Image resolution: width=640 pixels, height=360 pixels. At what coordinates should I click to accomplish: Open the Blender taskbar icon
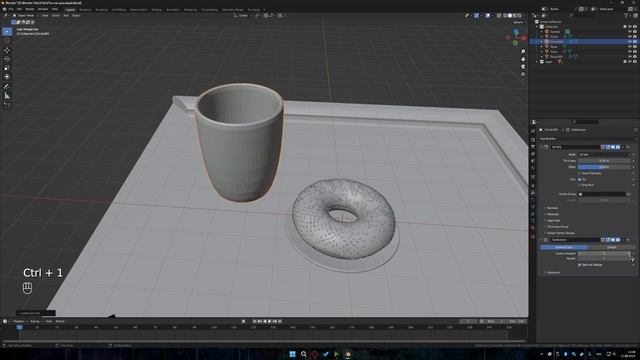[x=347, y=354]
